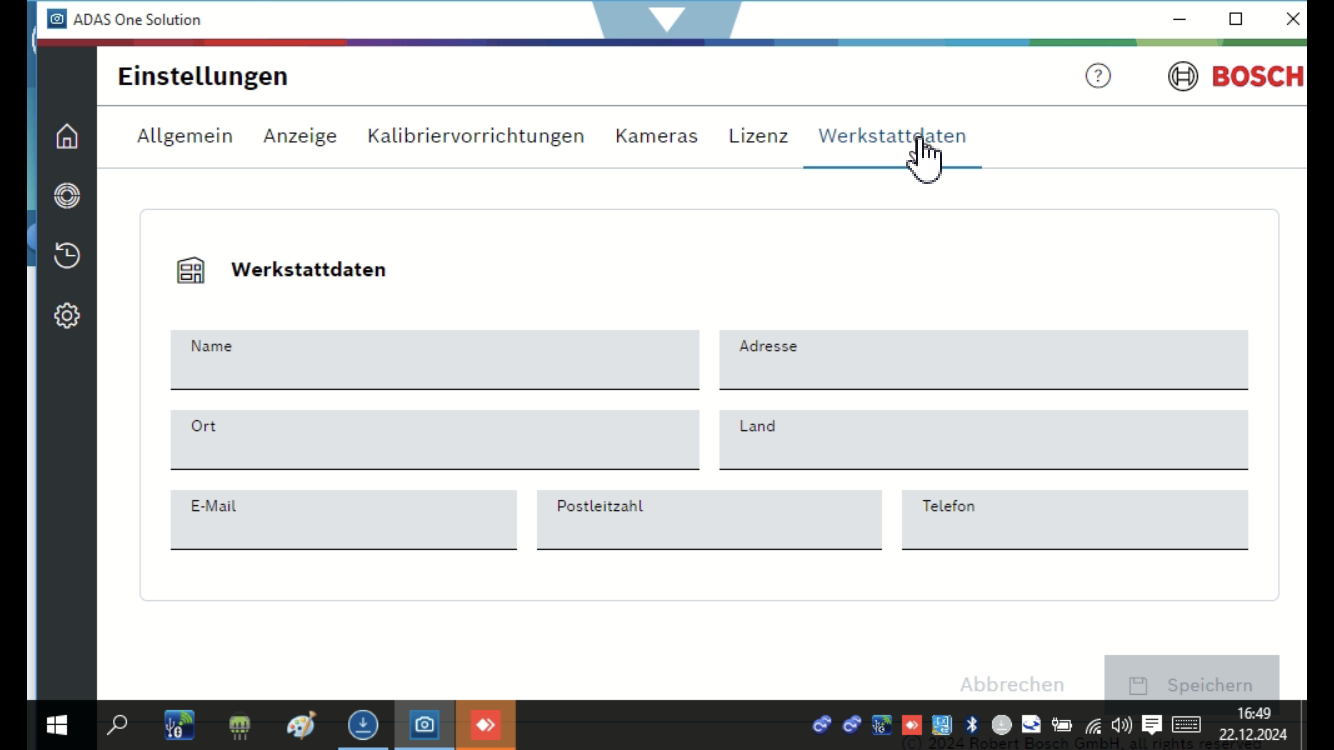The image size is (1334, 750).
Task: Click the Abbrechen button
Action: coord(1012,685)
